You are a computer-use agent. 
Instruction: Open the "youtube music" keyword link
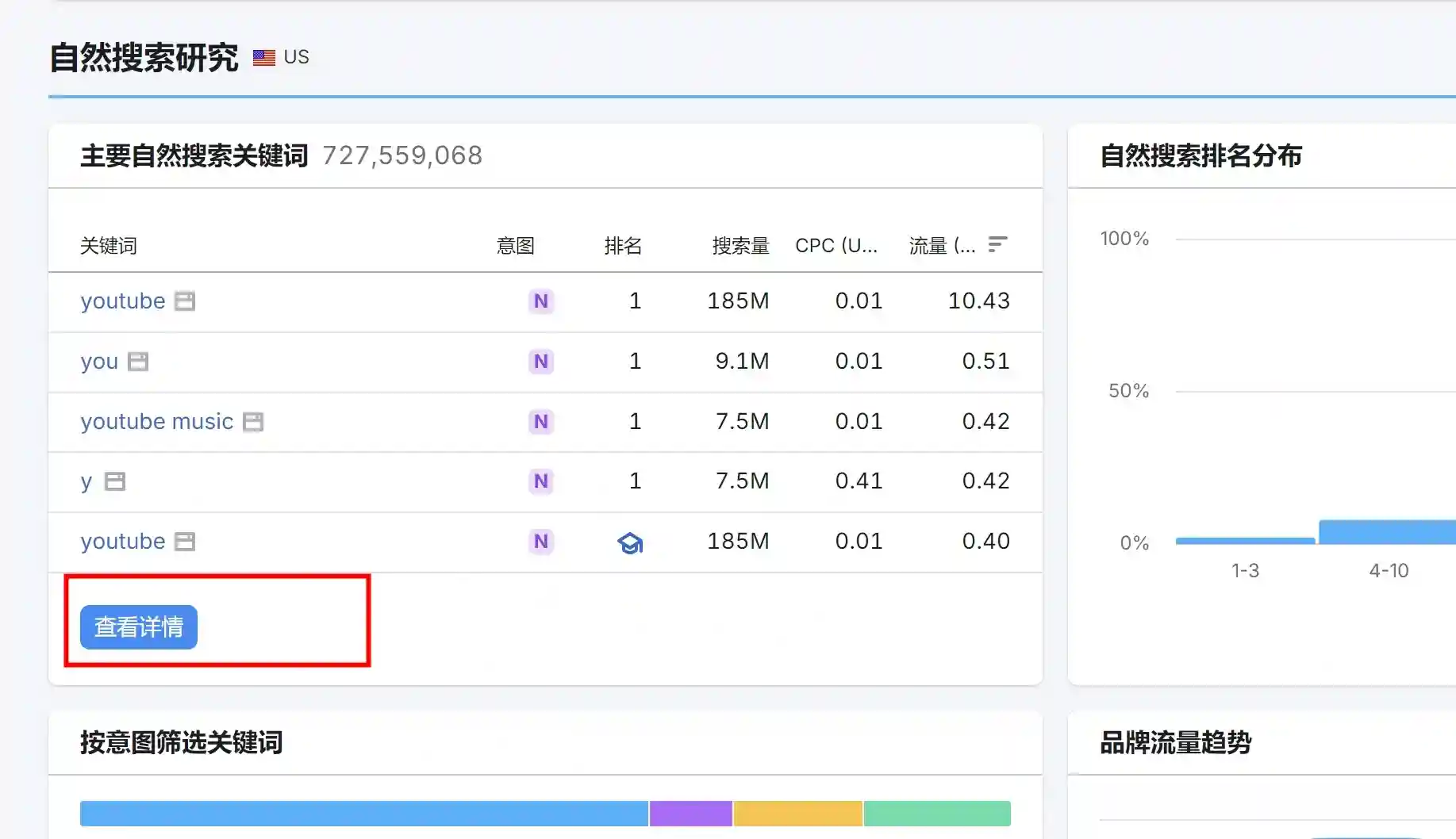point(157,422)
